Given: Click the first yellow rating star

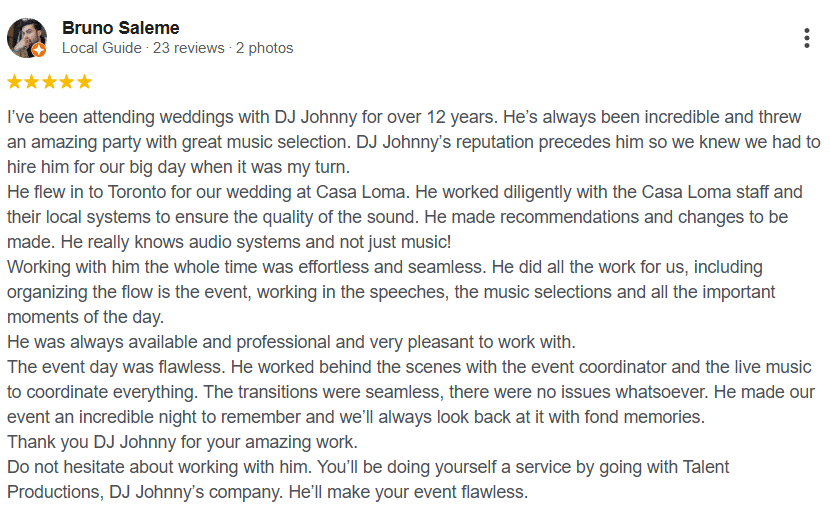Looking at the screenshot, I should pos(15,82).
